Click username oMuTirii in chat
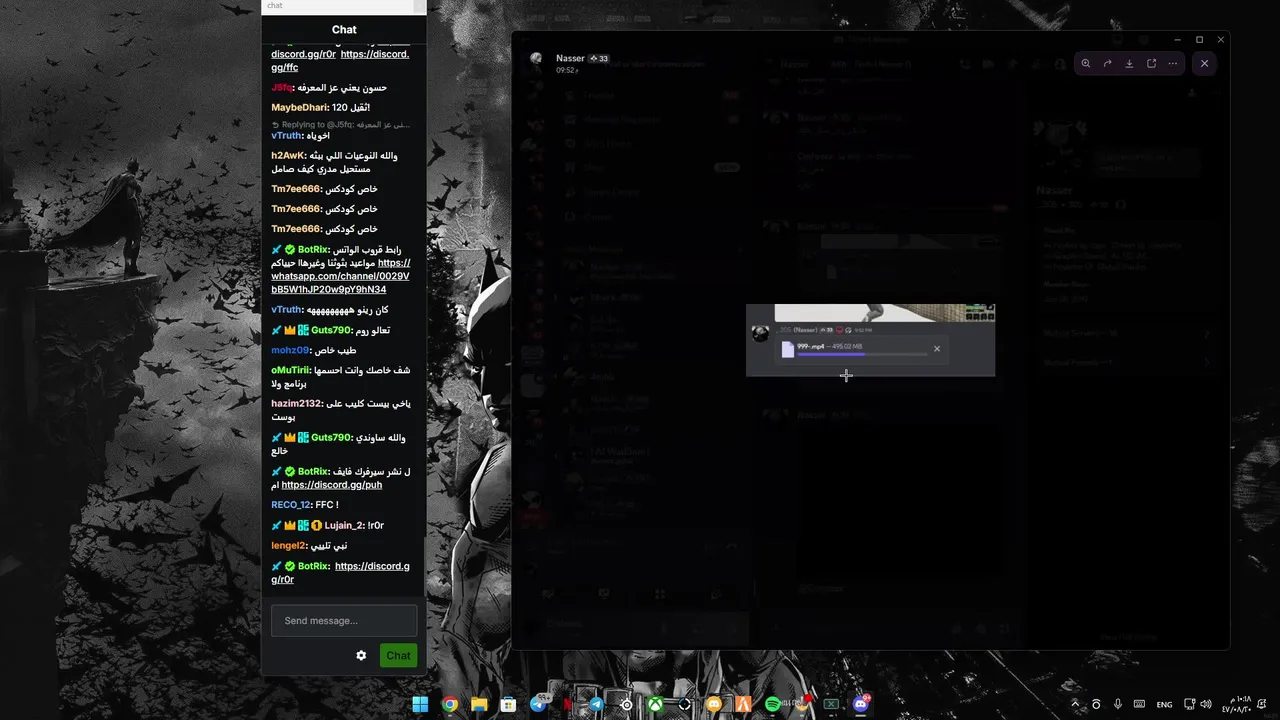This screenshot has height=720, width=1280. [x=291, y=371]
